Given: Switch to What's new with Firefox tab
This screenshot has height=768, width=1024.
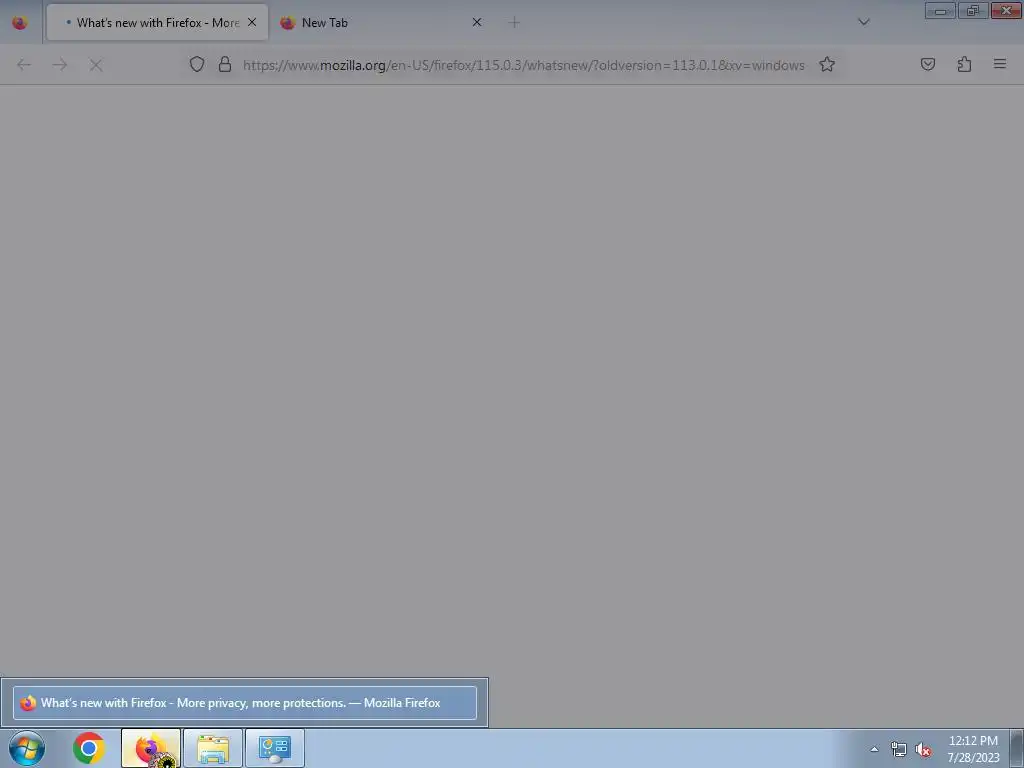Looking at the screenshot, I should pos(157,22).
